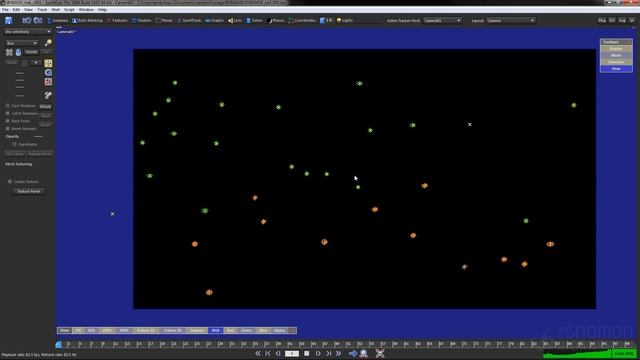Click the key icon beside Box dropdown

[48, 42]
